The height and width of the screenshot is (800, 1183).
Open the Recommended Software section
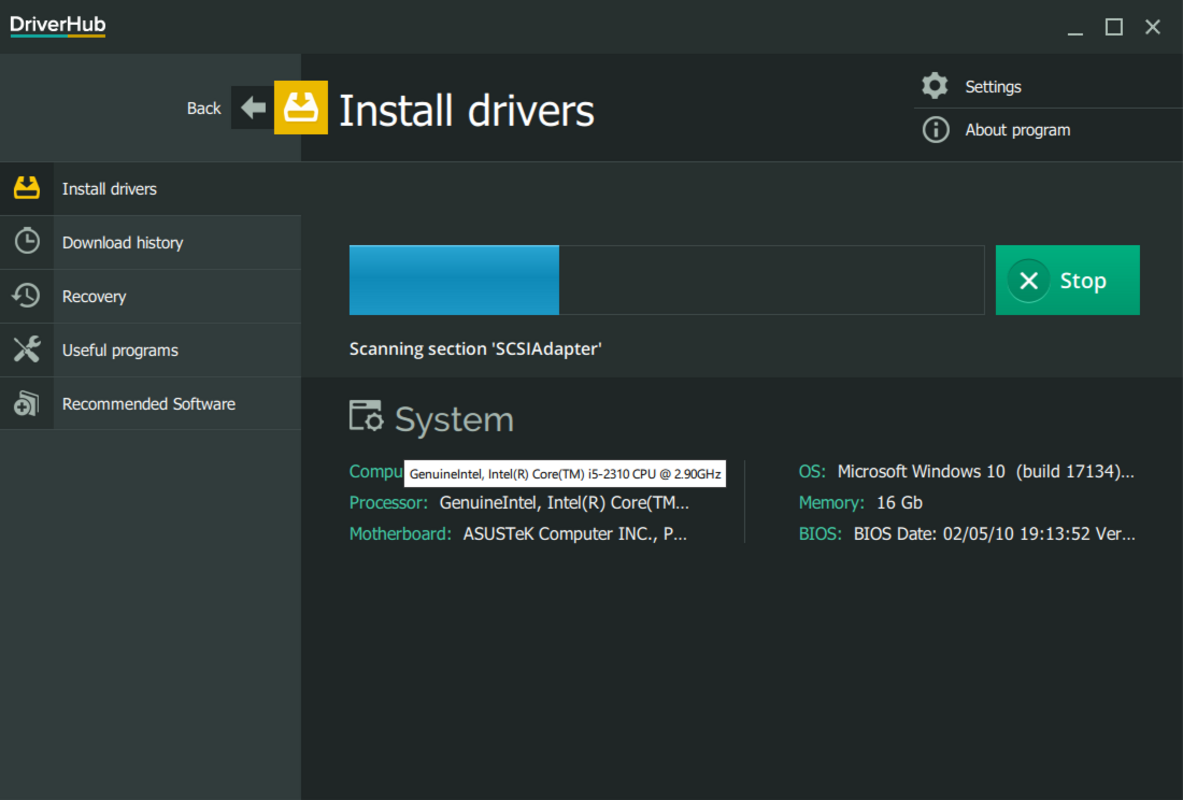click(151, 404)
